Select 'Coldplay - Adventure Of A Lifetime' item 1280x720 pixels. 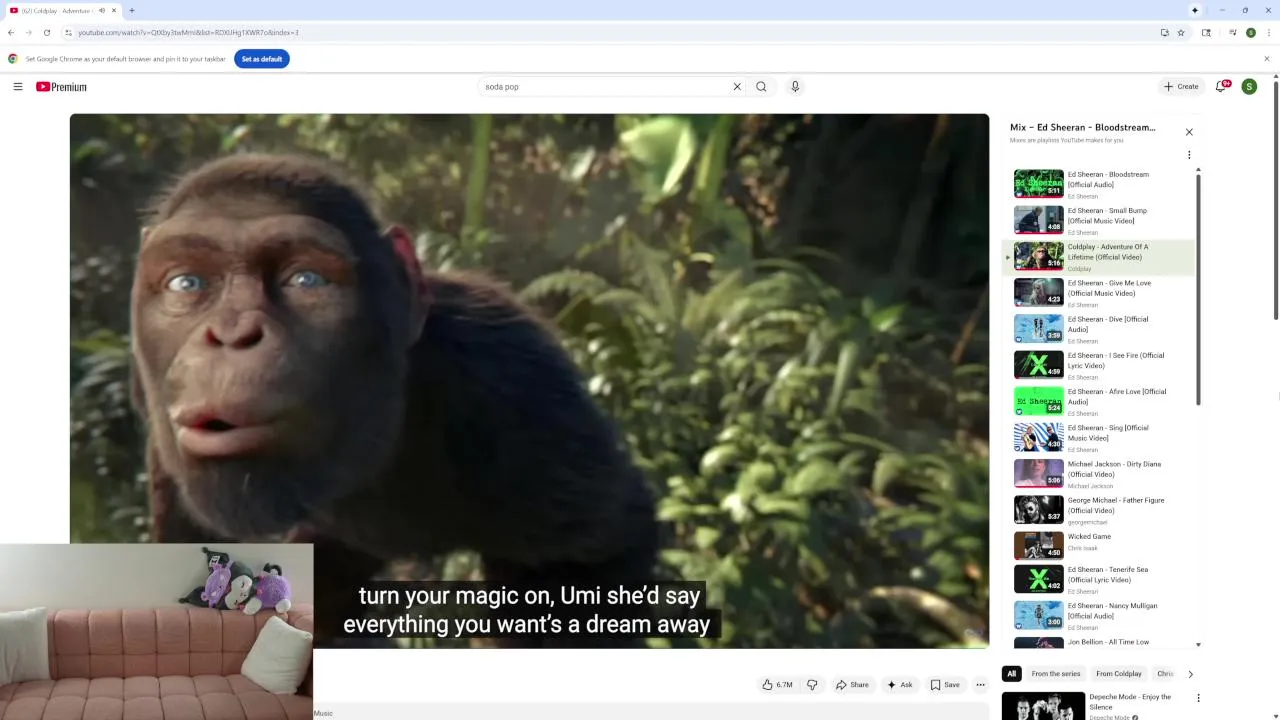1100,257
